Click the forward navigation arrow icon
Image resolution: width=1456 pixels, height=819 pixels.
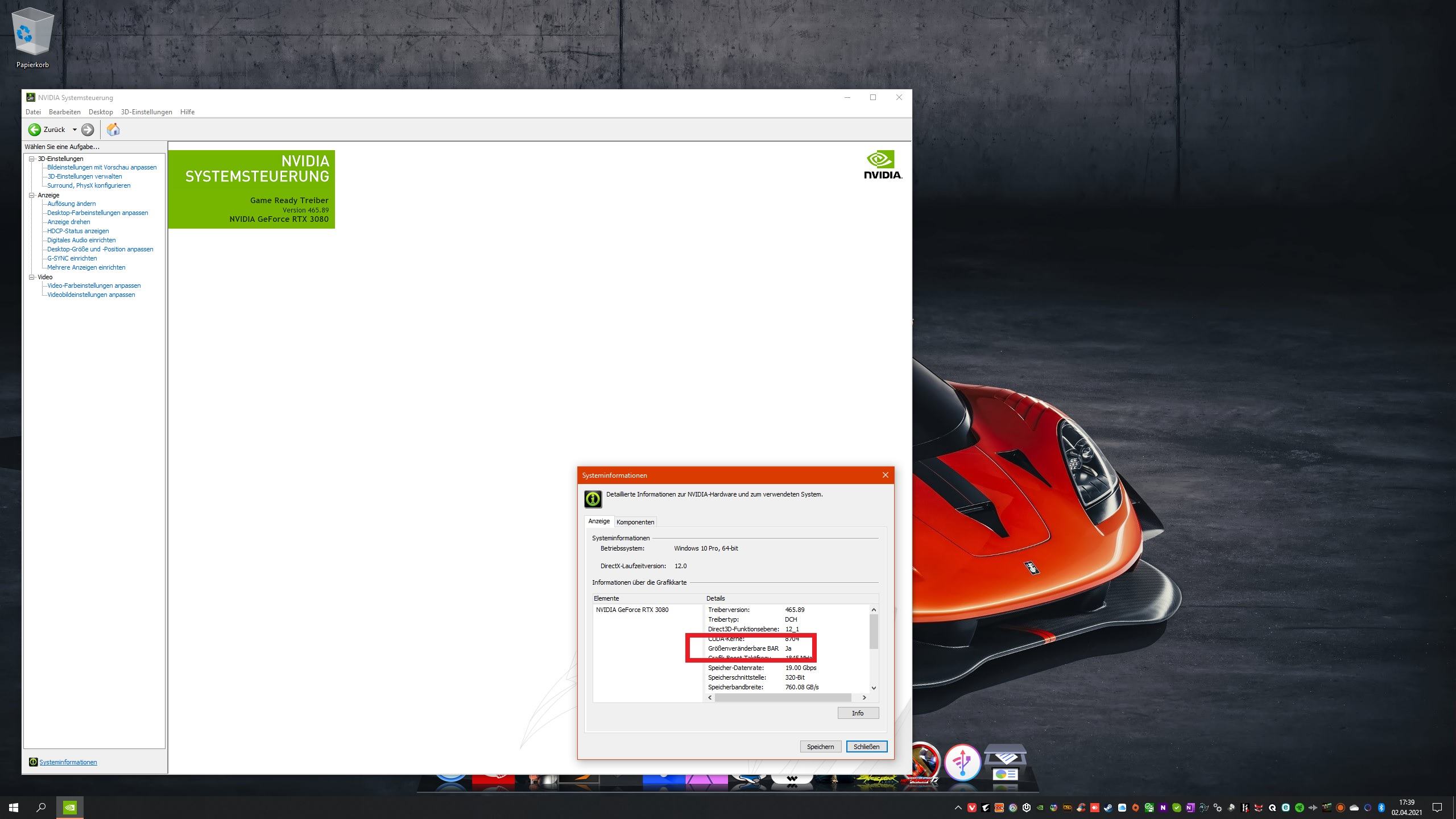(88, 130)
